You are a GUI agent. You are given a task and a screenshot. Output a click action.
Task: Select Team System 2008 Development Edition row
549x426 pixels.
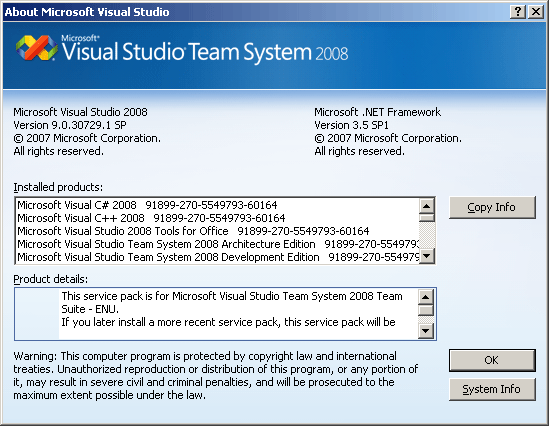pos(218,257)
